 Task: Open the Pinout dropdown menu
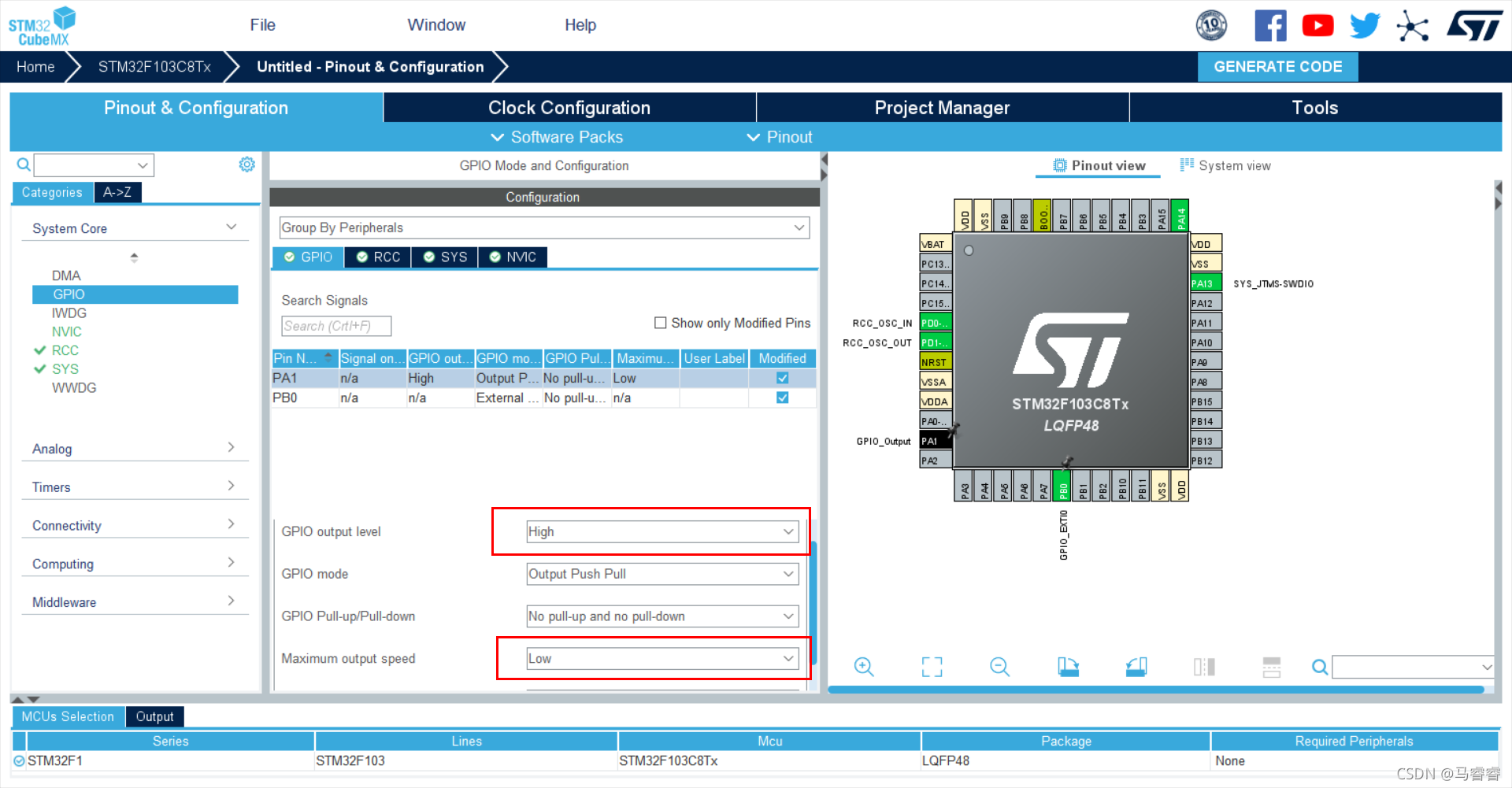780,137
